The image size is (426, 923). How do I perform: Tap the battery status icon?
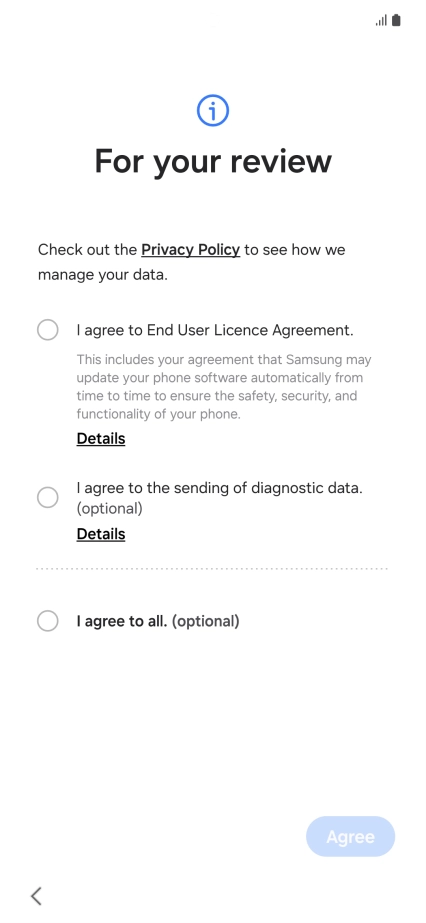[396, 21]
